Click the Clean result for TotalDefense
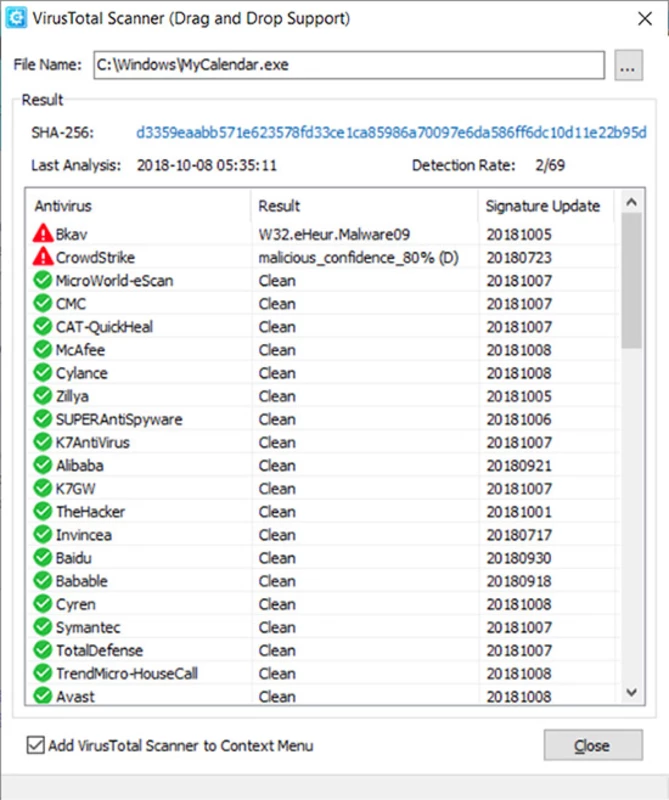669x800 pixels. pos(277,650)
